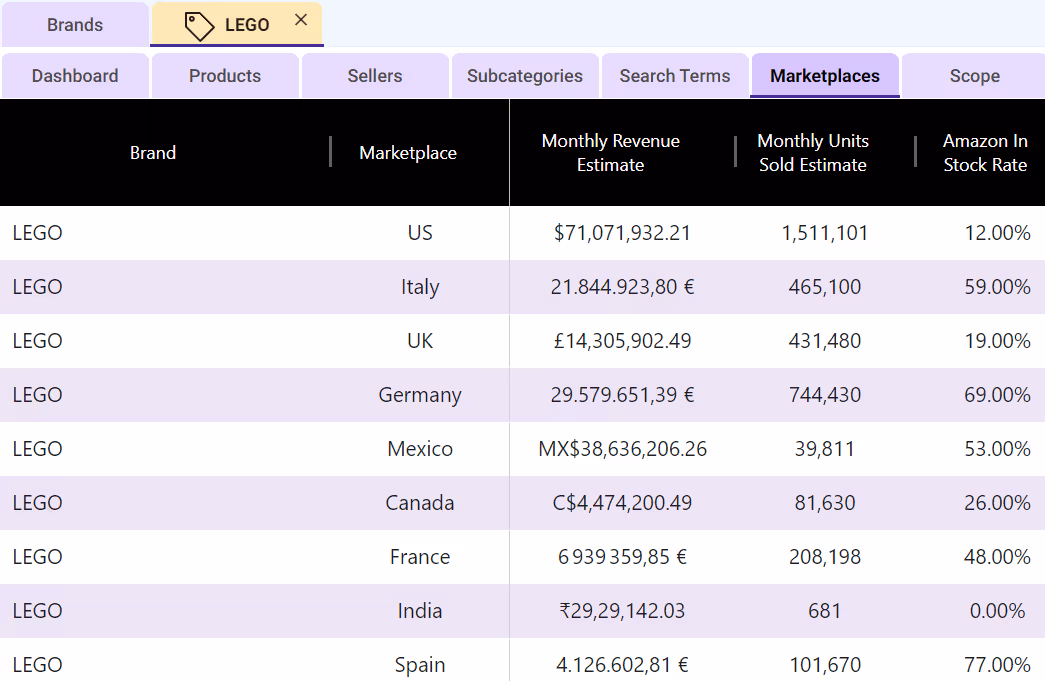Click in stock rate 12.00%
Screen dimensions: 1045x681
point(998,233)
